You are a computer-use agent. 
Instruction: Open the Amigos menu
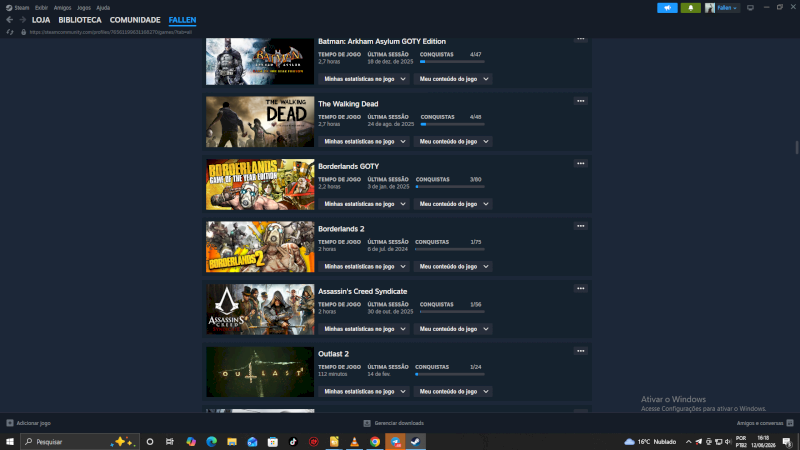pos(62,8)
